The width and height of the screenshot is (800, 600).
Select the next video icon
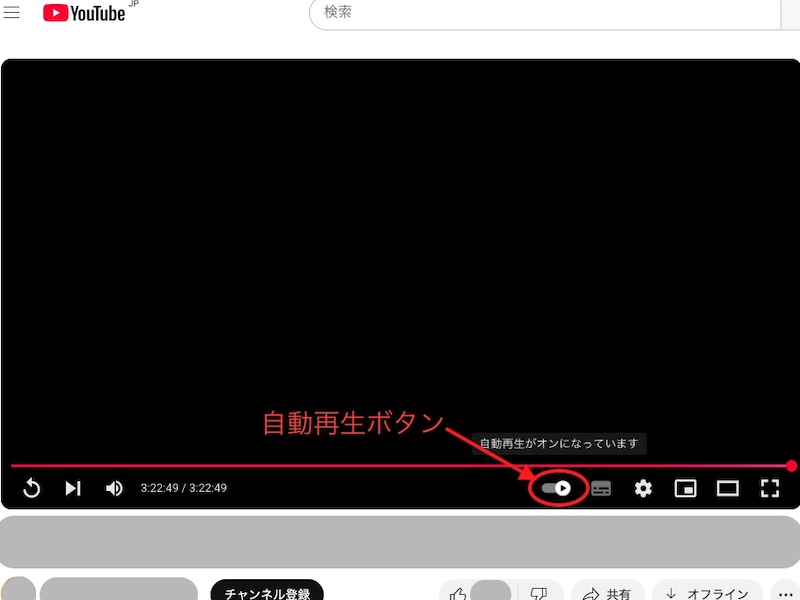(x=72, y=488)
